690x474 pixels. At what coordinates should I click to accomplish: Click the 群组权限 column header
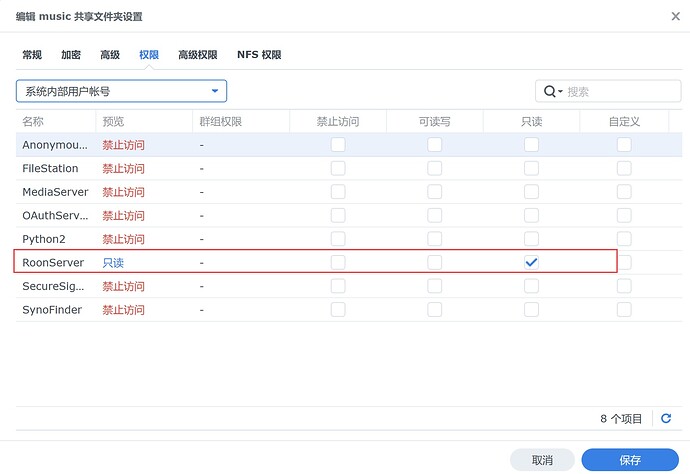pos(241,121)
